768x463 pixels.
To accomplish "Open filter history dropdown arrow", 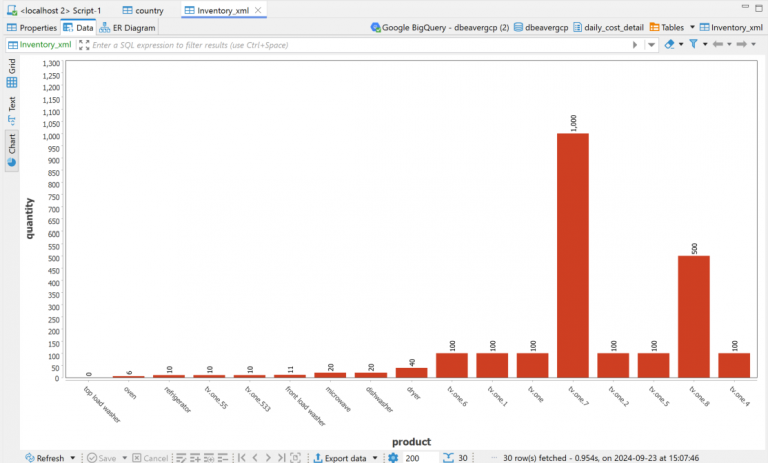I will point(652,45).
